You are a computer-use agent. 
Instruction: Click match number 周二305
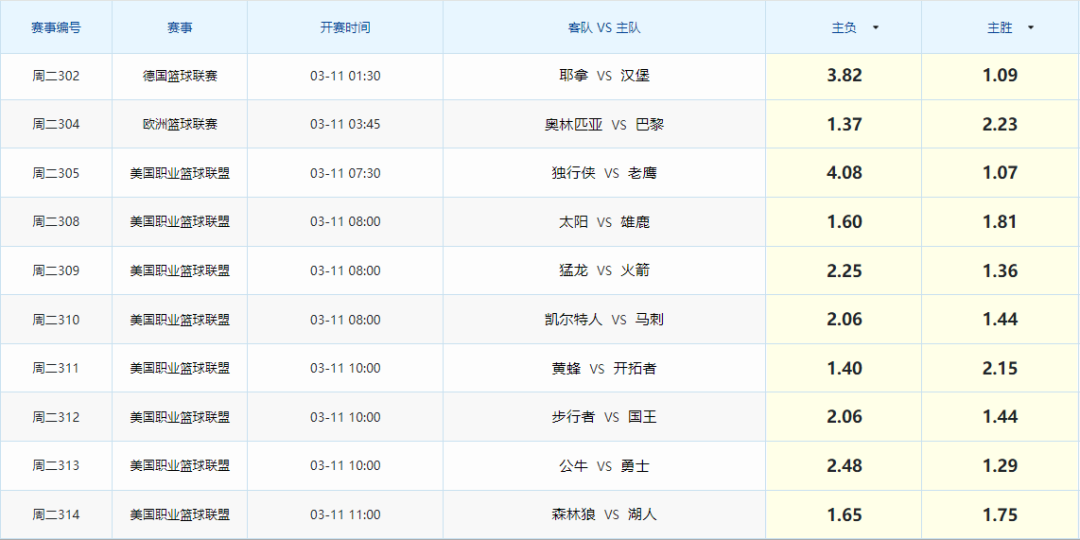[x=56, y=174]
